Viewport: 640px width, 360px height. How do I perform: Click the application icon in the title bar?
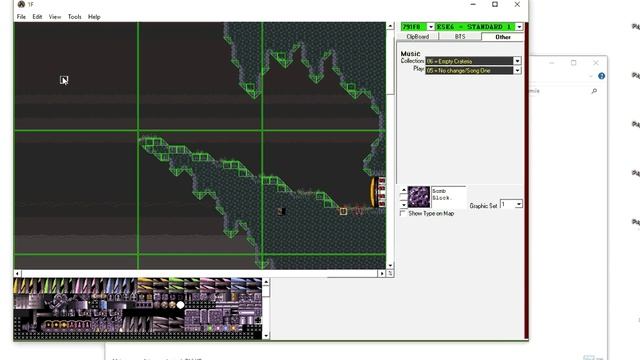tap(21, 4)
